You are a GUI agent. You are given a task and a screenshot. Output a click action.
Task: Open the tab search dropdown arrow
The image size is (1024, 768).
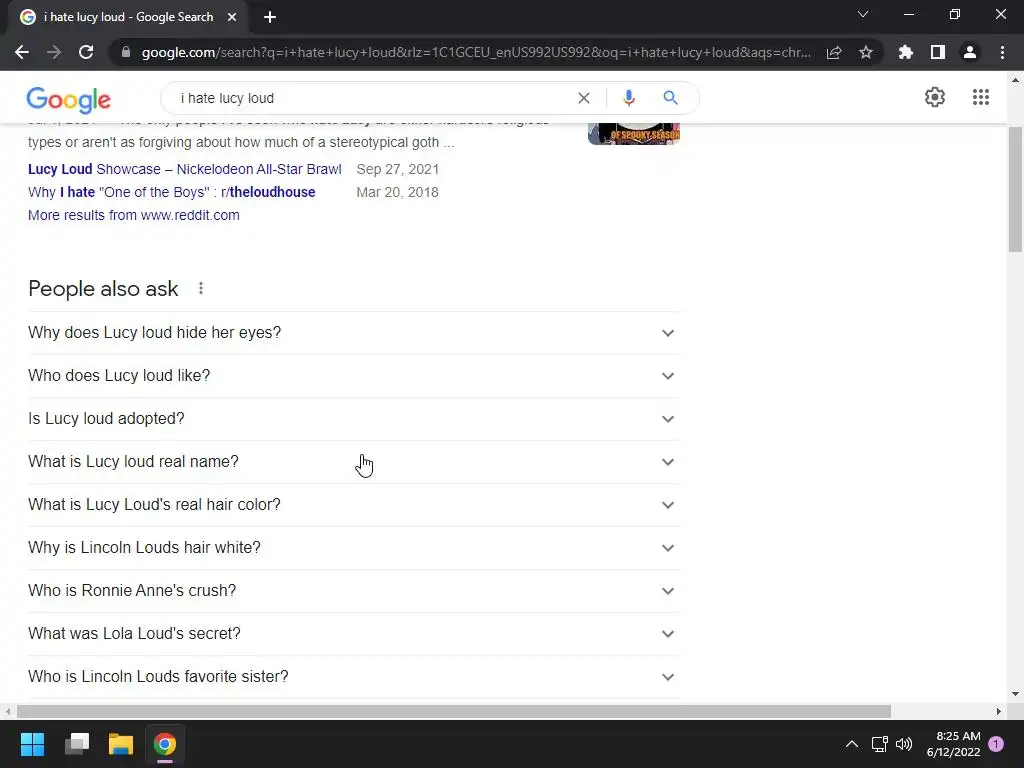click(x=863, y=14)
